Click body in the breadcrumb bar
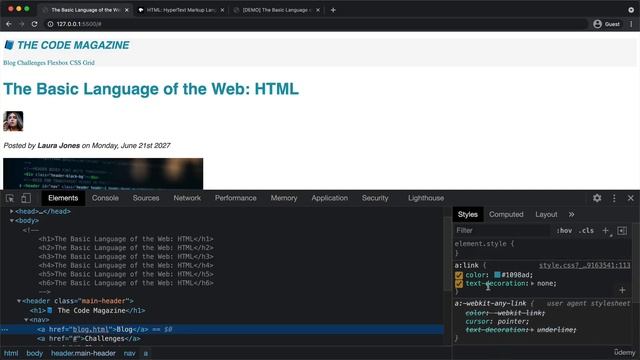 coord(34,353)
